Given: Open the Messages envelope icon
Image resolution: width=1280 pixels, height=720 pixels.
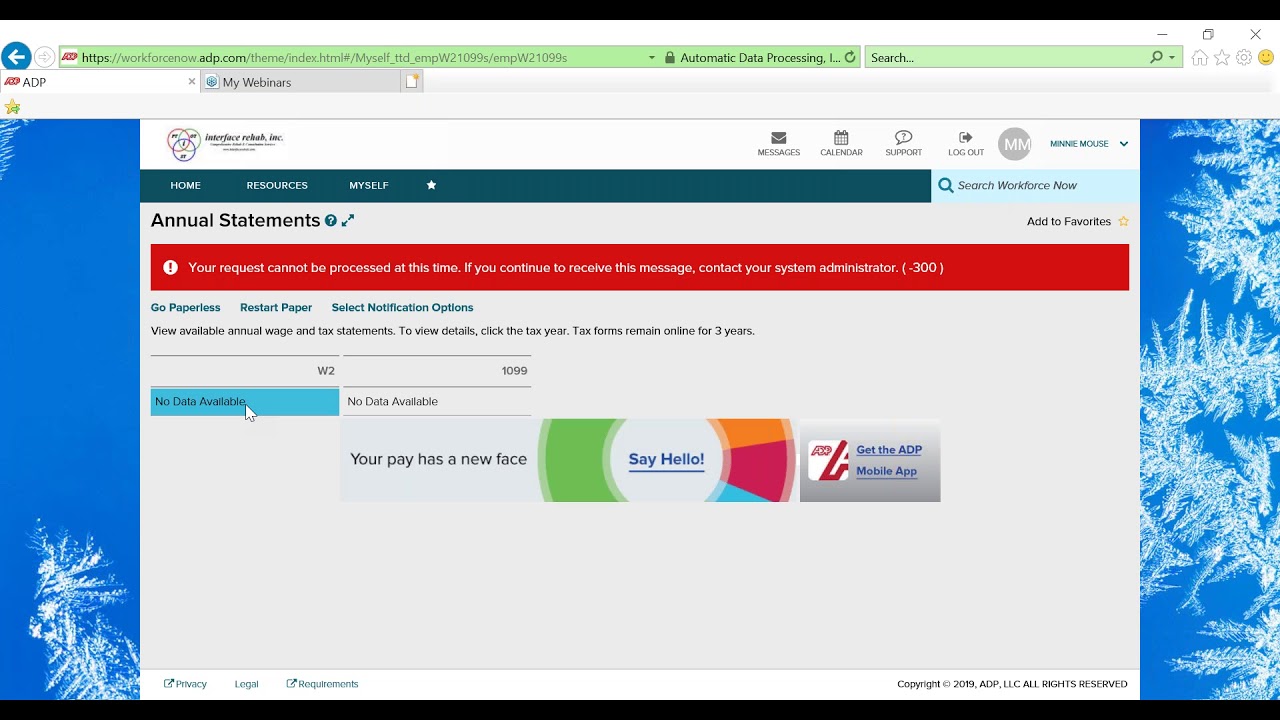Looking at the screenshot, I should [x=778, y=138].
